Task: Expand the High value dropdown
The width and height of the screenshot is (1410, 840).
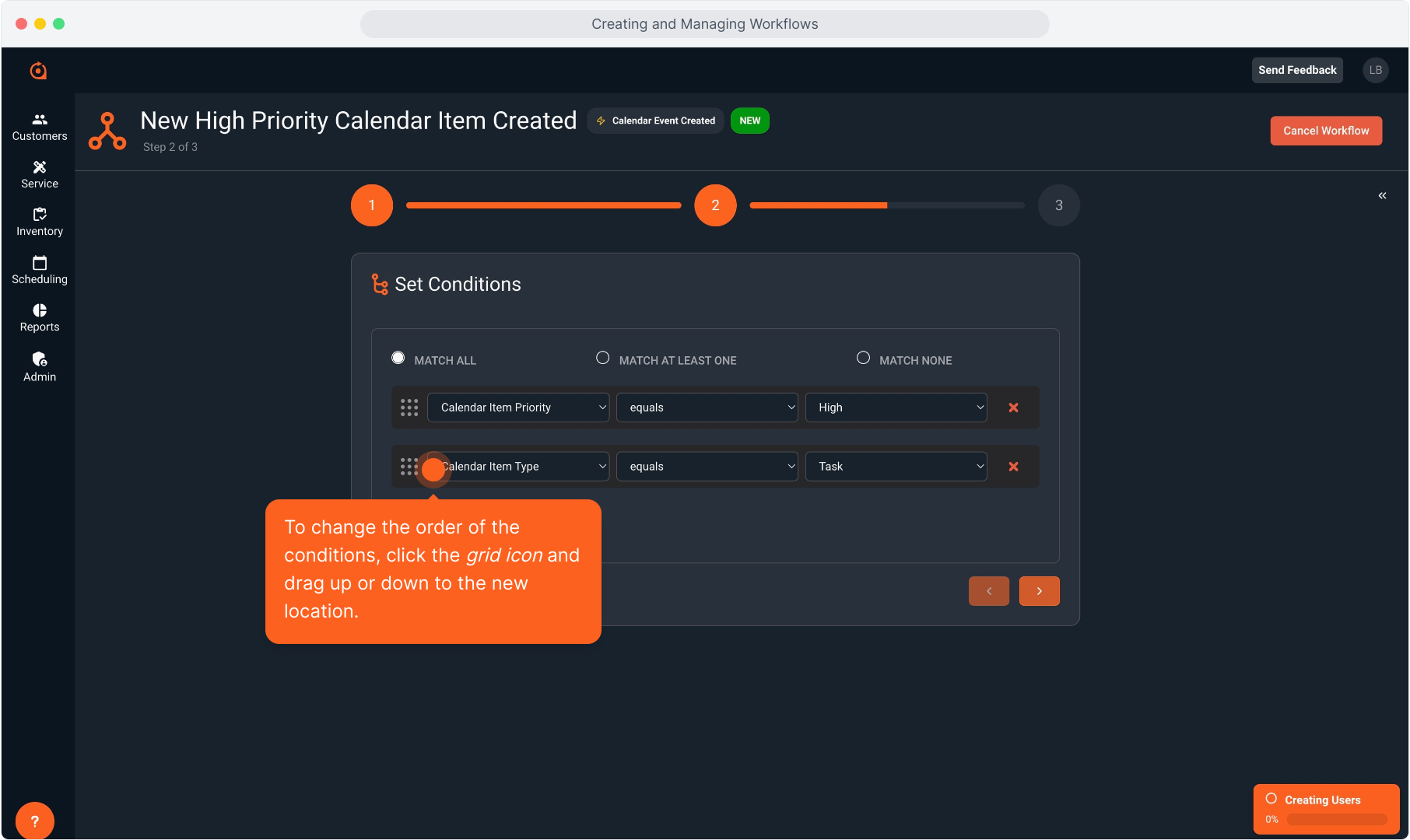Action: coord(896,408)
